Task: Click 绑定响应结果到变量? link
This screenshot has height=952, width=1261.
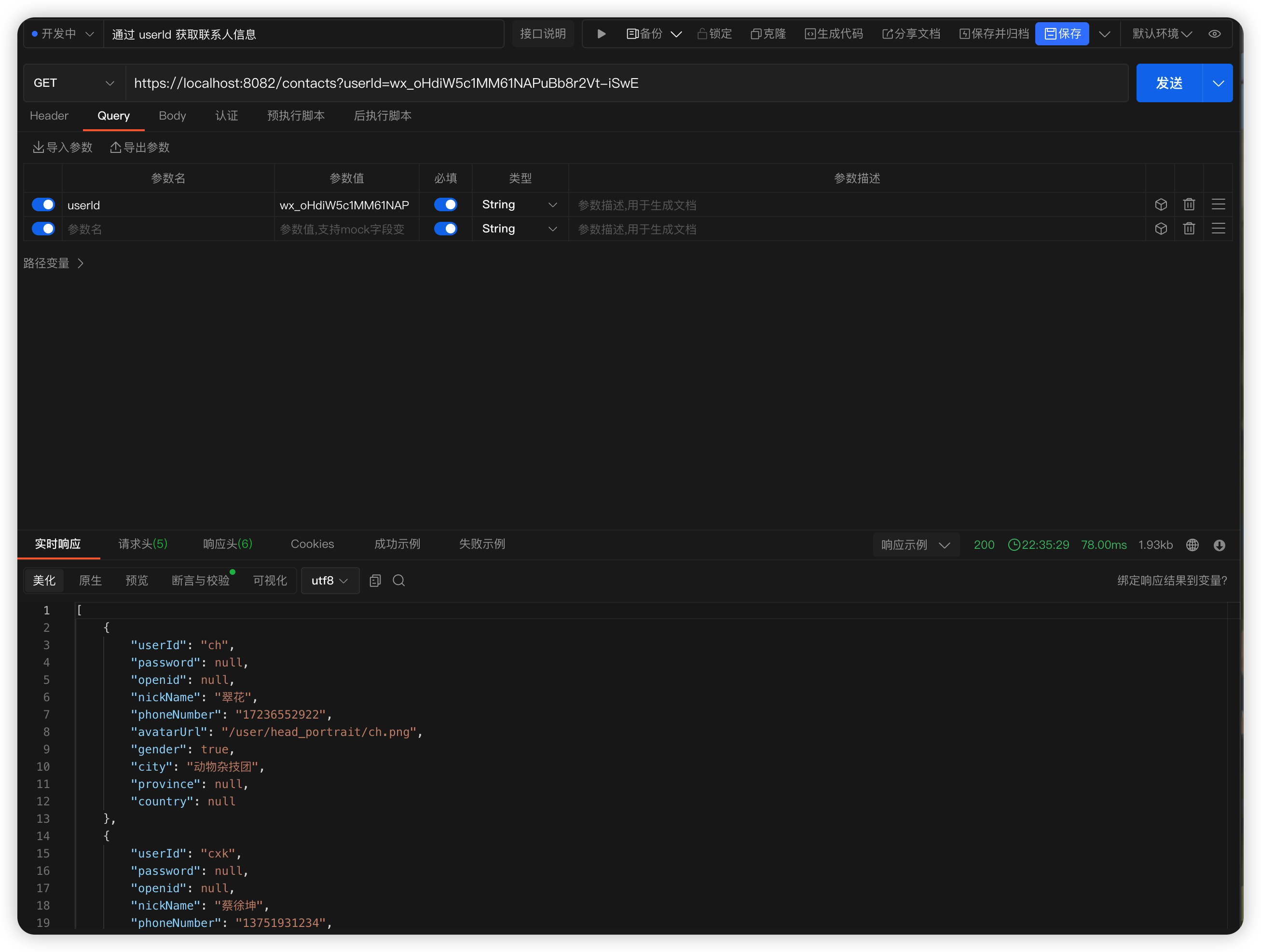Action: (1171, 580)
